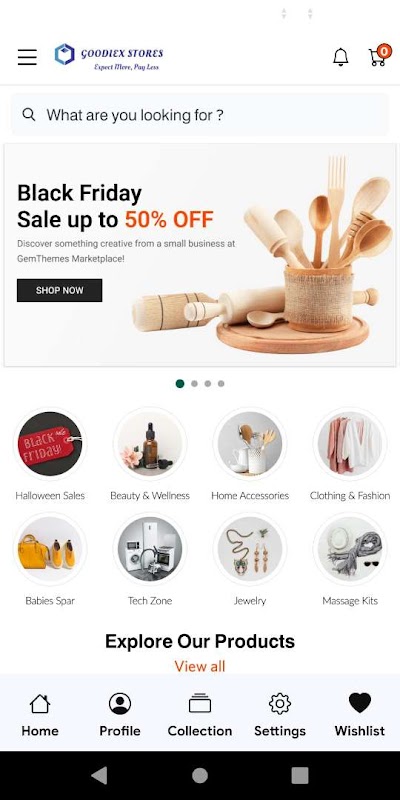Image resolution: width=400 pixels, height=800 pixels.
Task: Open the Beauty & Wellness category
Action: click(150, 454)
